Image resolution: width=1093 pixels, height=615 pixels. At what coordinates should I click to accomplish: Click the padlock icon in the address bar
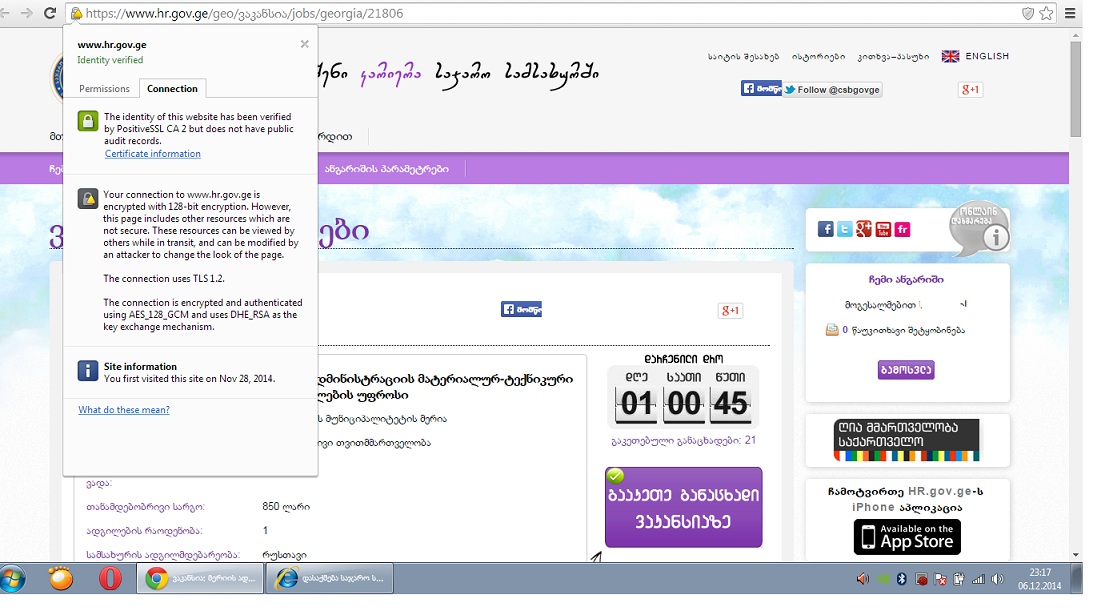click(77, 13)
